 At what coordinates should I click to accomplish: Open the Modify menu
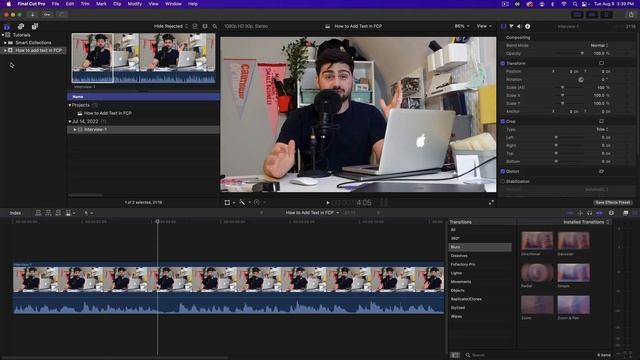pyautogui.click(x=135, y=4)
